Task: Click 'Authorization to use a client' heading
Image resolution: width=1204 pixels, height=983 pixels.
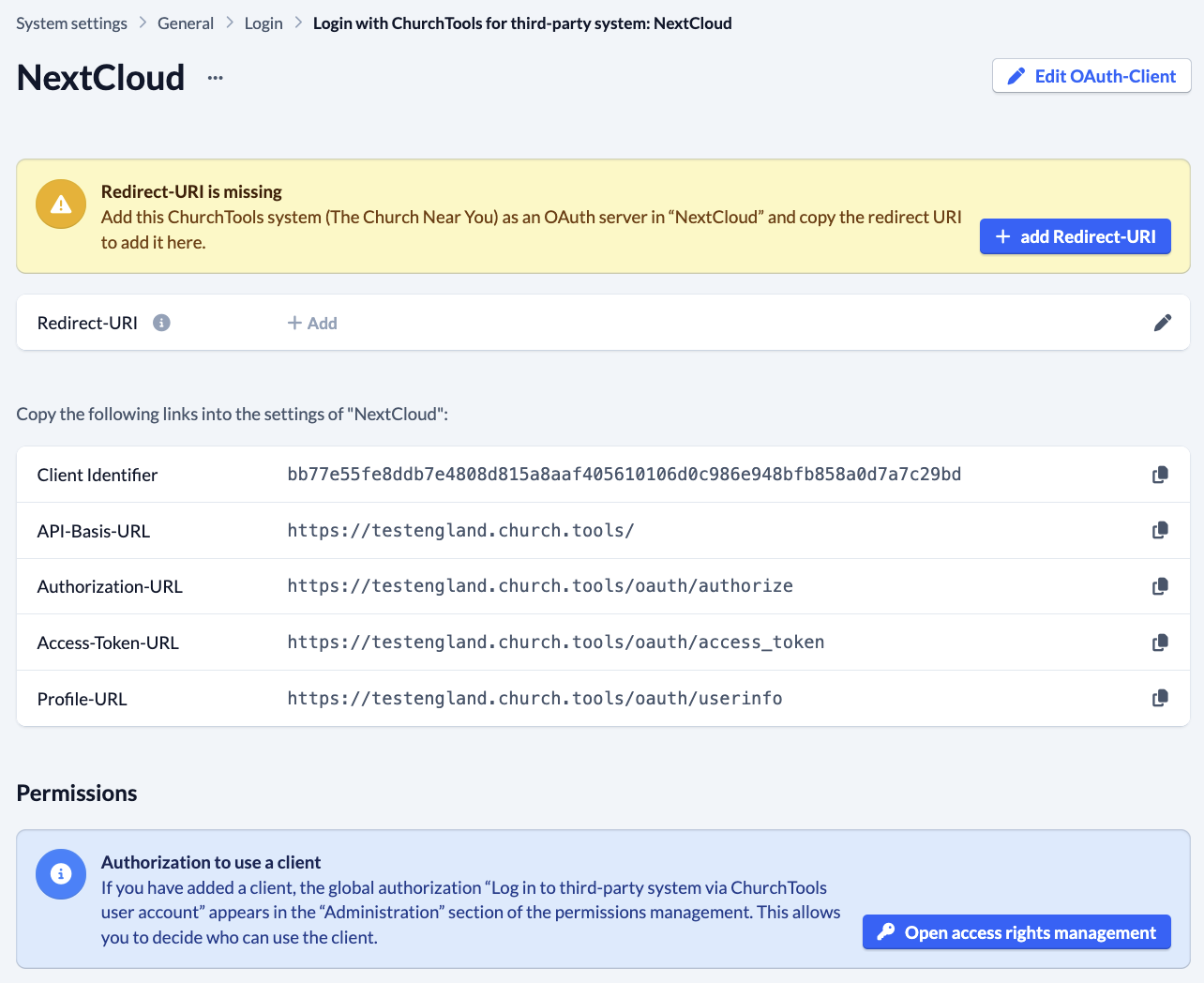Action: [x=211, y=862]
